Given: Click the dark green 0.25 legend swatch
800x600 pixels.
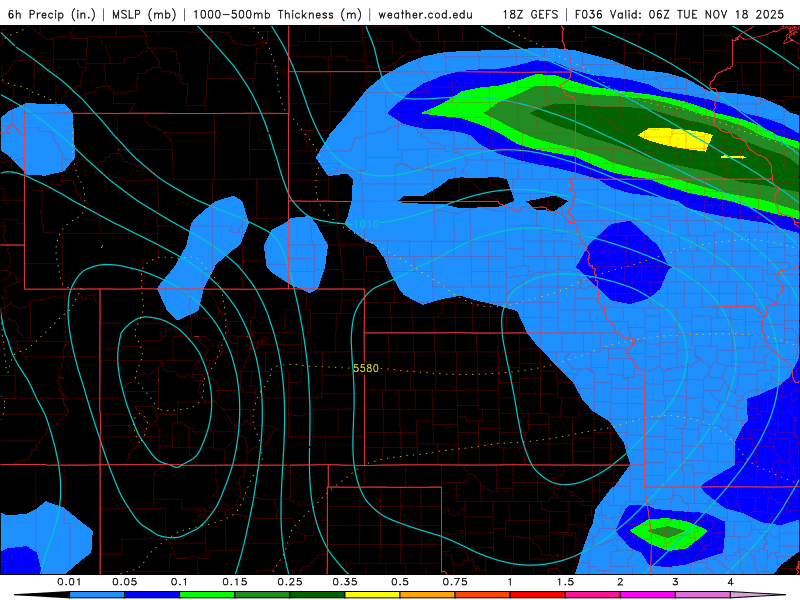Looking at the screenshot, I should [317, 595].
